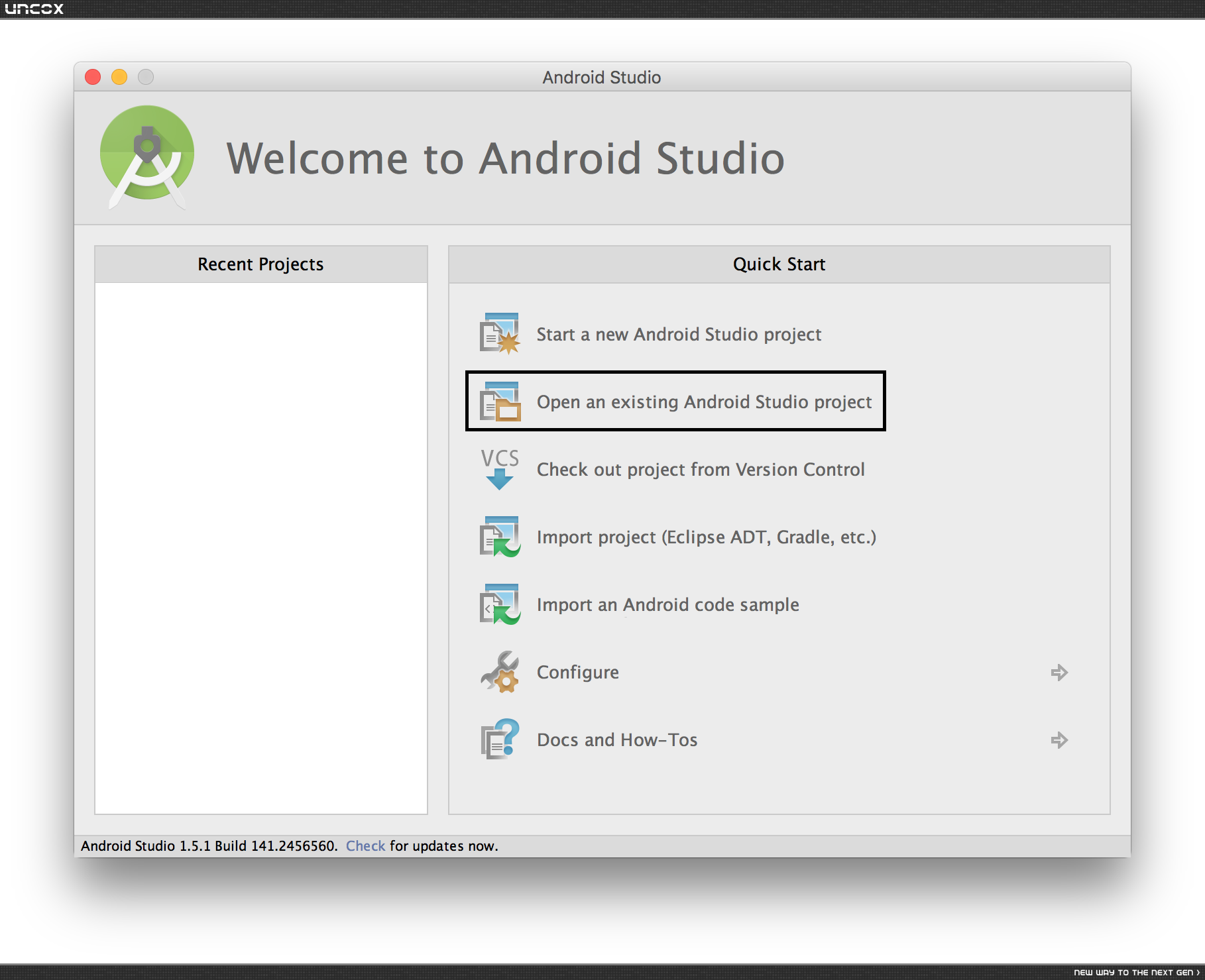Click the Android Studio 1.5.1 Build version text
Viewport: 1205px width, 980px height.
point(209,846)
